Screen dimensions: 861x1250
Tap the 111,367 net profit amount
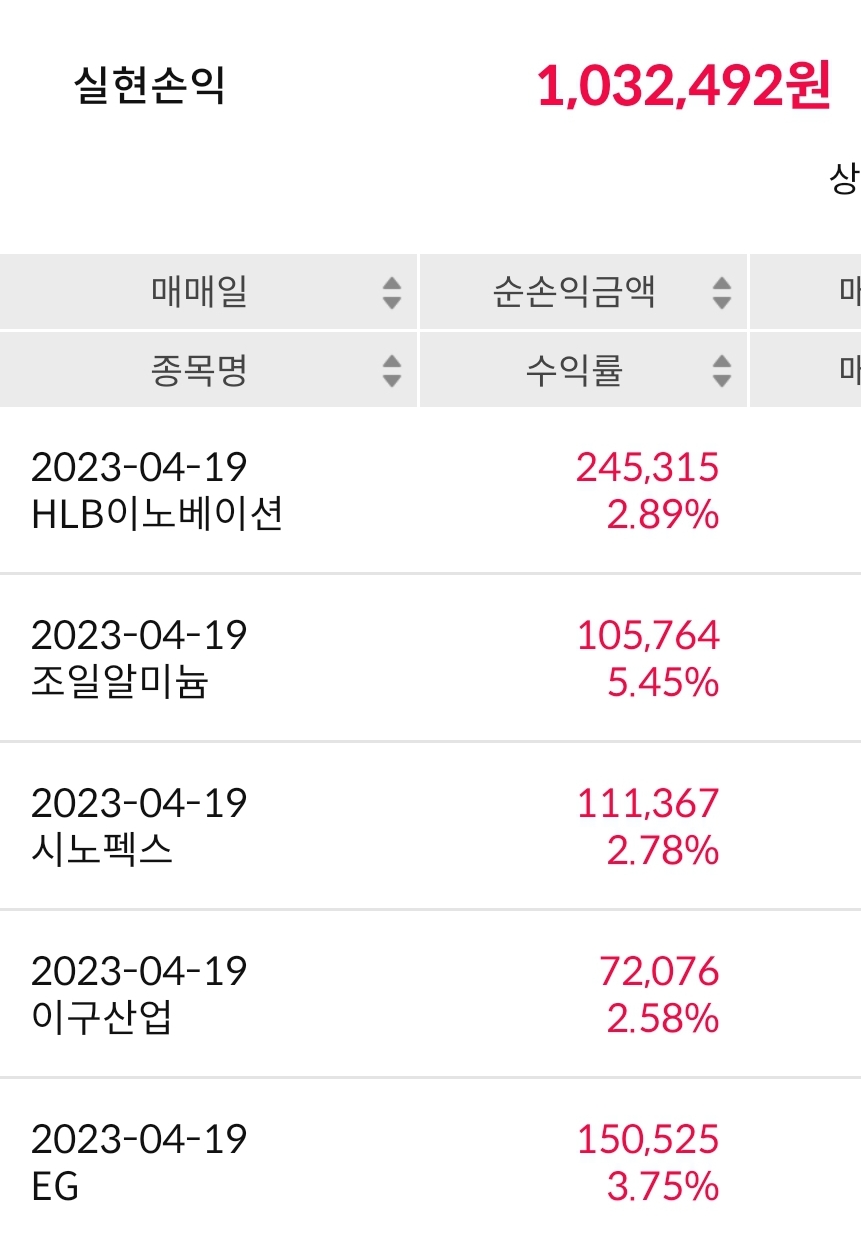(647, 803)
